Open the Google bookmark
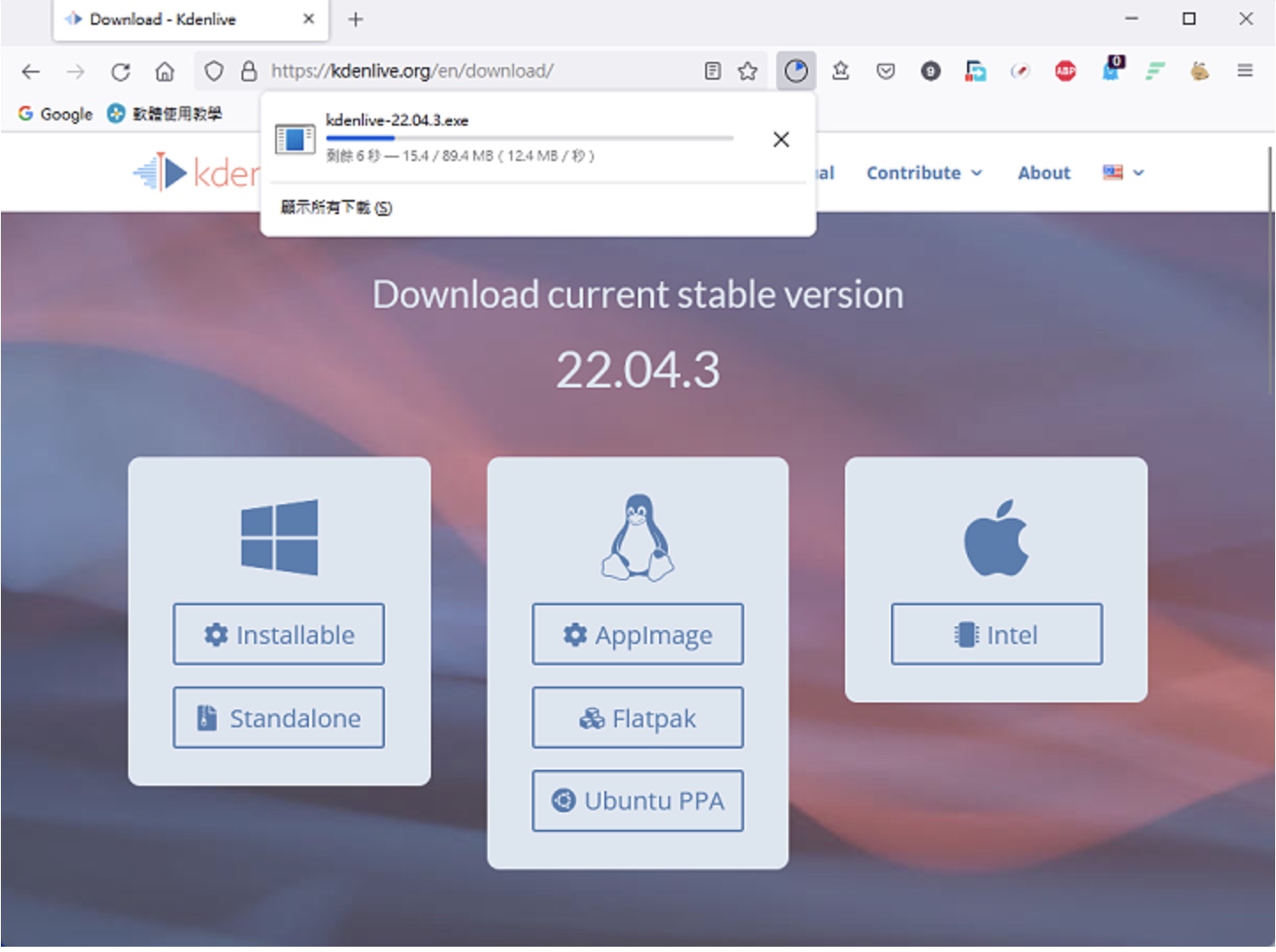The image size is (1276, 952). click(55, 114)
